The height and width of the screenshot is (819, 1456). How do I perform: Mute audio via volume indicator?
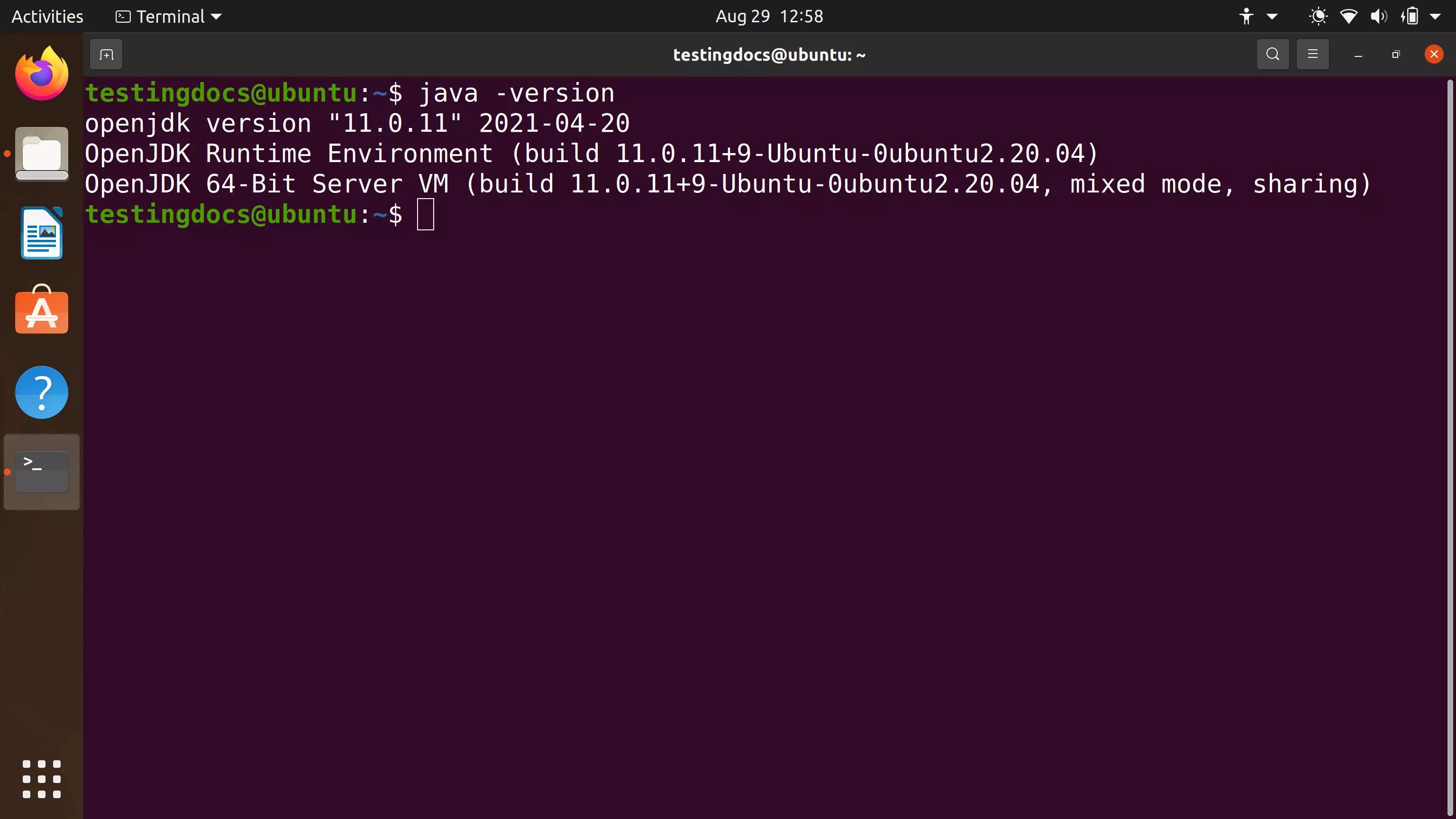point(1378,16)
